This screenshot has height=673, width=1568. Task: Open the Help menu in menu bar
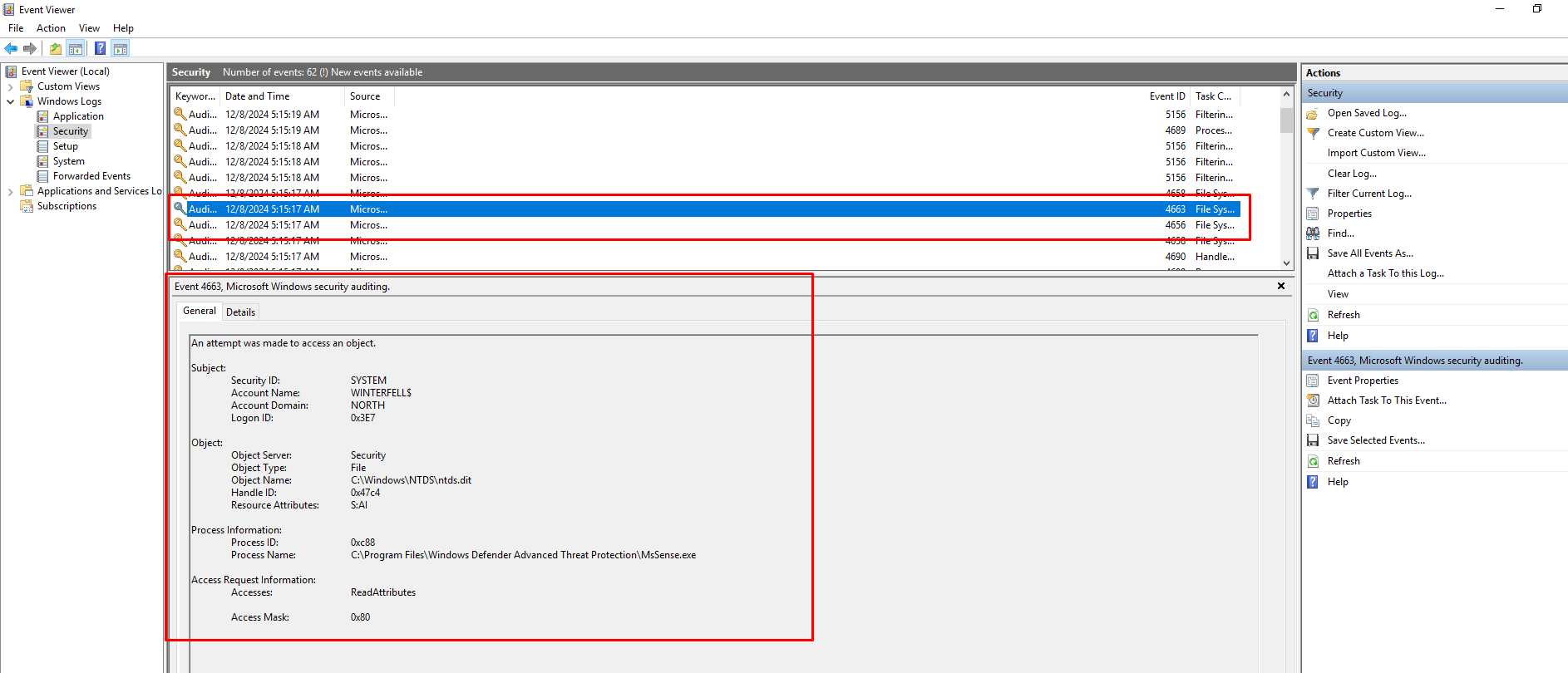(x=123, y=28)
